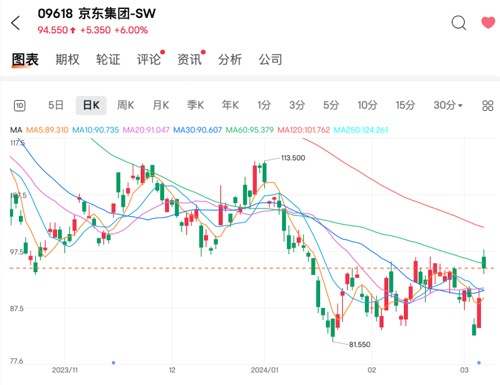Tap the 113.500 high price marker

293,158
